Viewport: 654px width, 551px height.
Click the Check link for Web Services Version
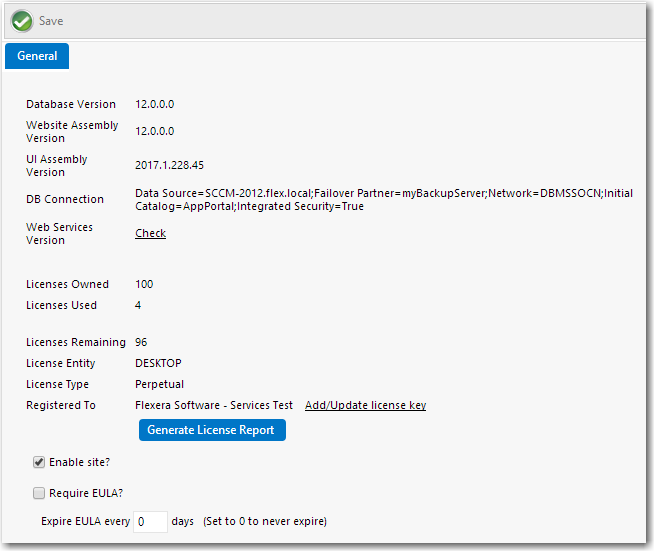[150, 234]
